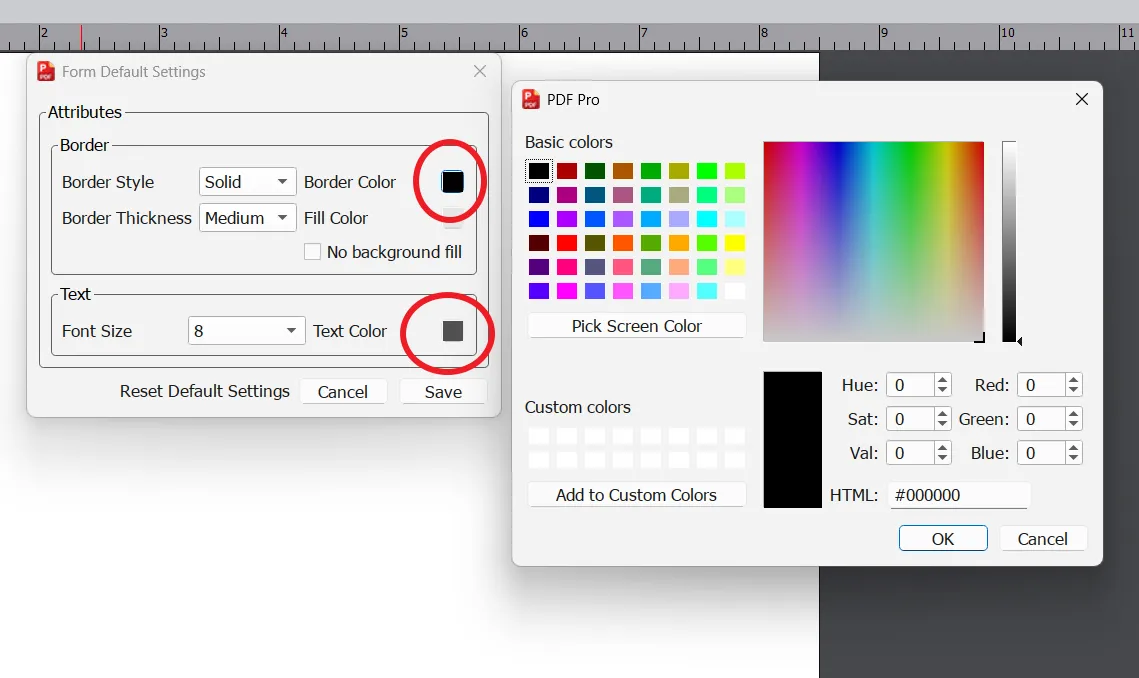
Task: Confirm the color with OK
Action: [943, 538]
